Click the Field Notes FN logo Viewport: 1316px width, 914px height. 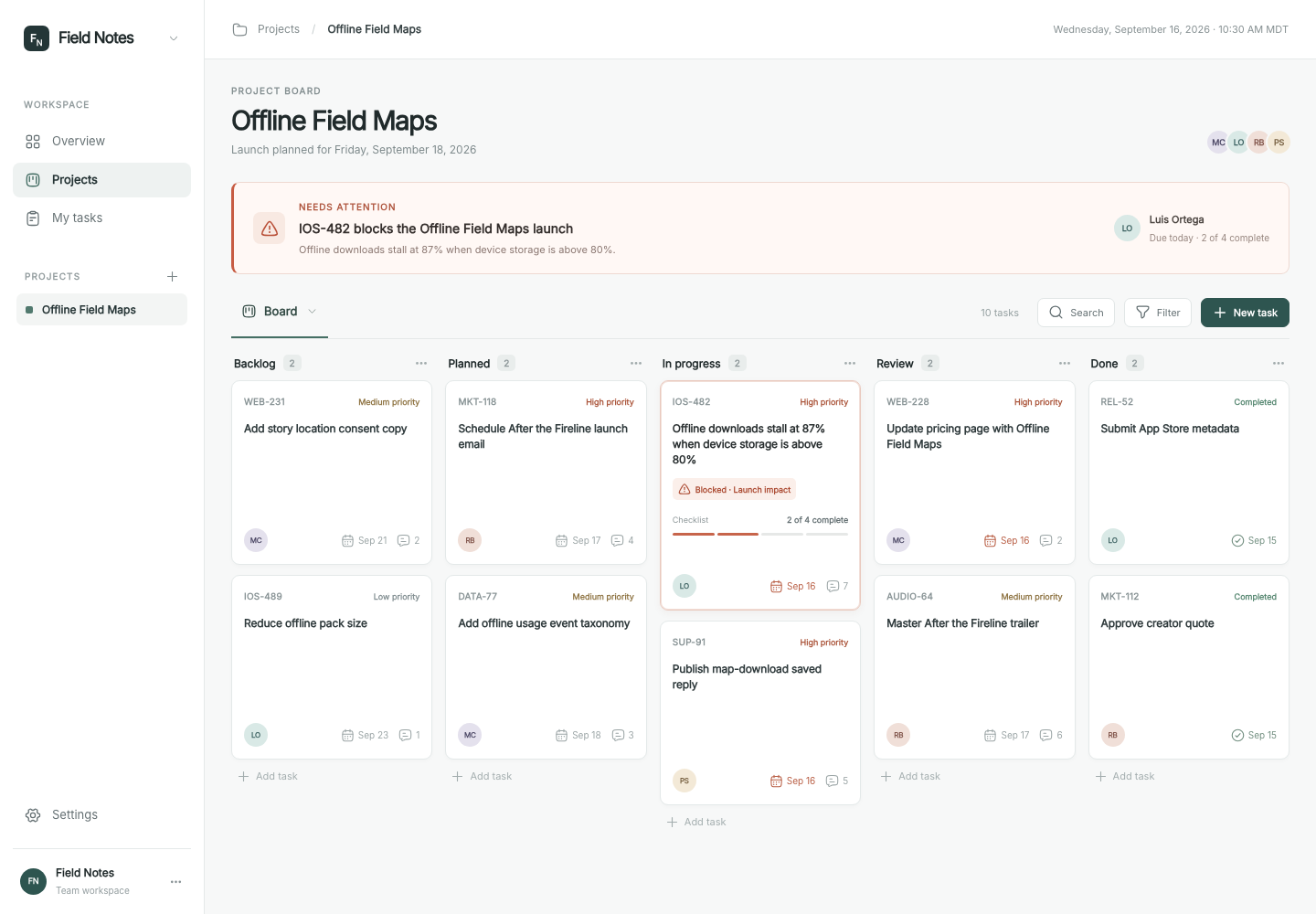tap(37, 38)
